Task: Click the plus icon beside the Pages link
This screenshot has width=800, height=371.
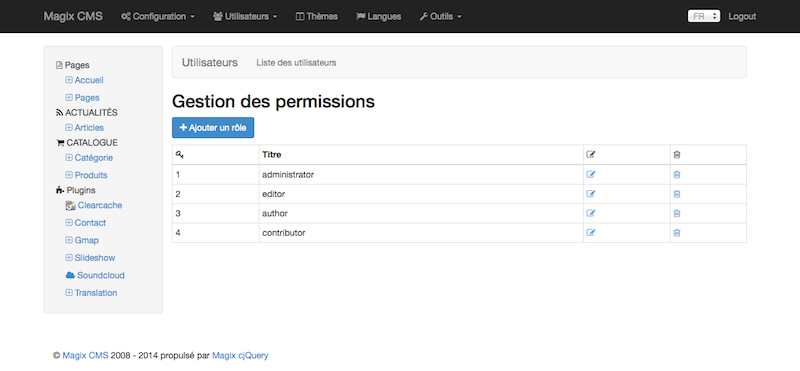Action: 69,97
